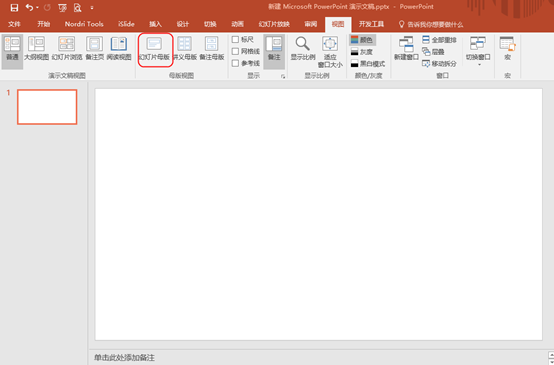Switch to the 动画 tab
Screen dimensions: 554x365
[237, 24]
